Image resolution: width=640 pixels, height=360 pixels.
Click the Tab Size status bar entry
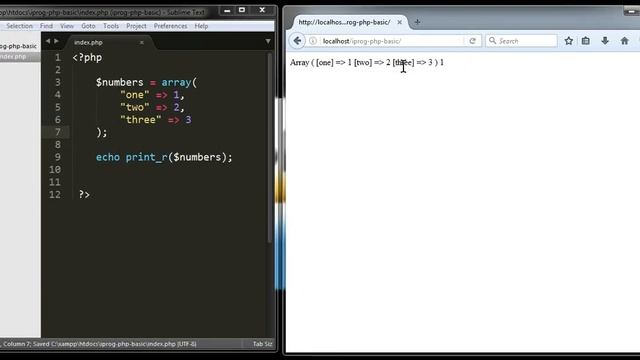pyautogui.click(x=262, y=344)
